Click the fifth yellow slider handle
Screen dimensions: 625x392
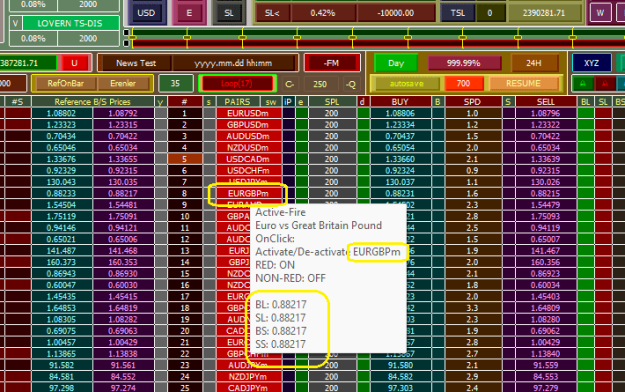coord(353,37)
